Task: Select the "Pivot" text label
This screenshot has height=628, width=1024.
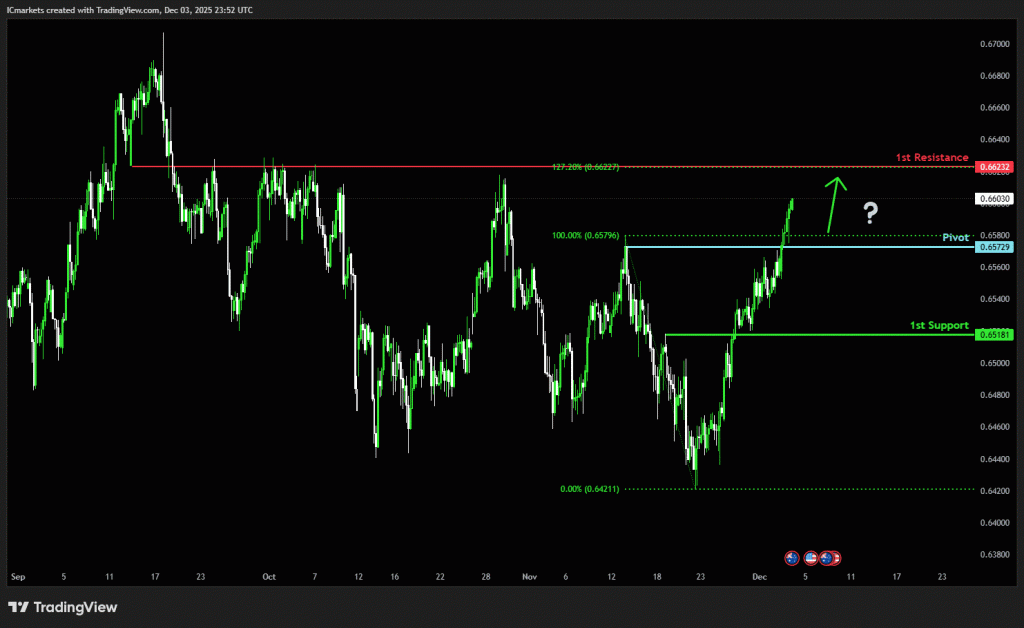Action: pyautogui.click(x=955, y=238)
